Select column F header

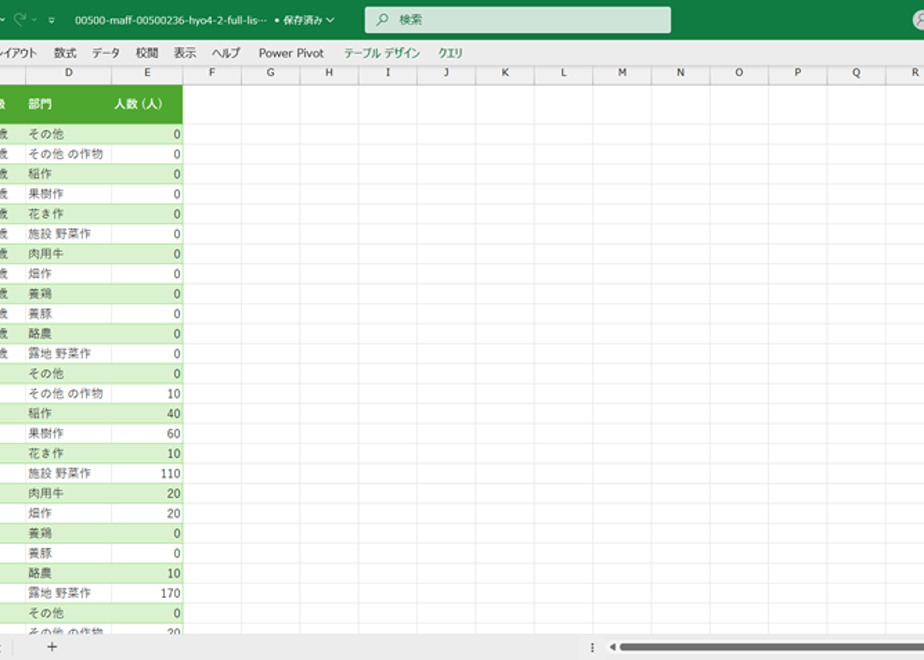[x=212, y=73]
